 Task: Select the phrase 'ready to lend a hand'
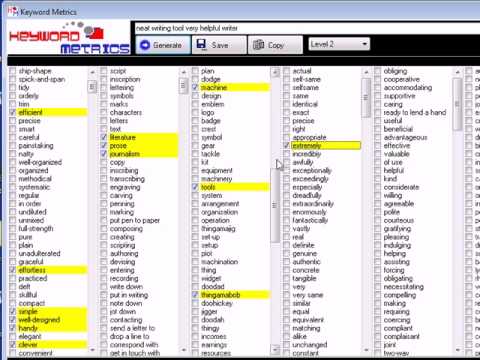tap(415, 112)
